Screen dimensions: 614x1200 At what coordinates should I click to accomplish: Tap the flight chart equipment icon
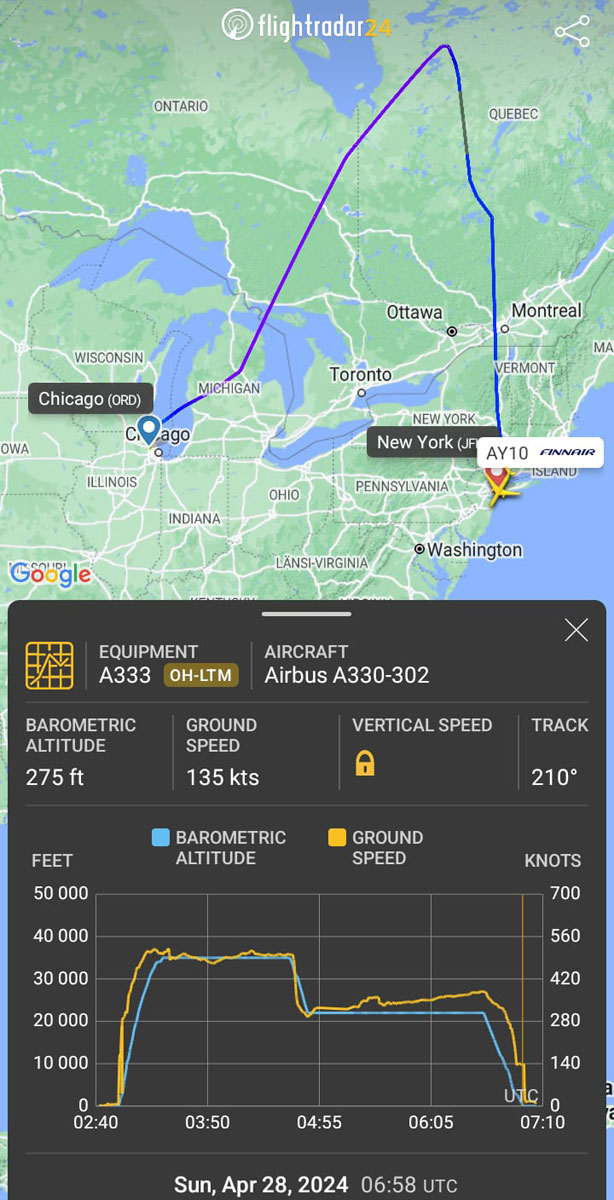(50, 665)
